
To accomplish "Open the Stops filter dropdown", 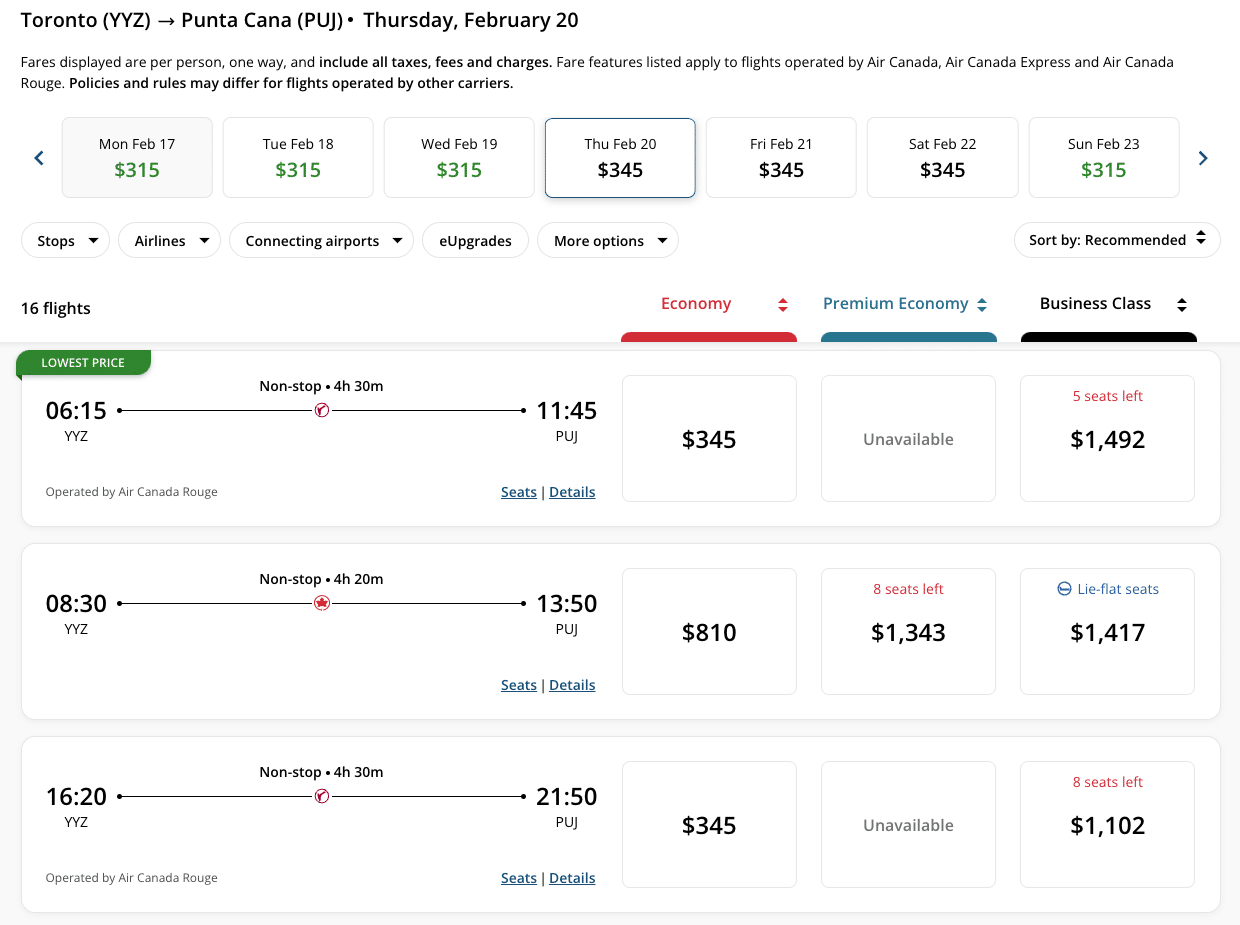I will 65,241.
